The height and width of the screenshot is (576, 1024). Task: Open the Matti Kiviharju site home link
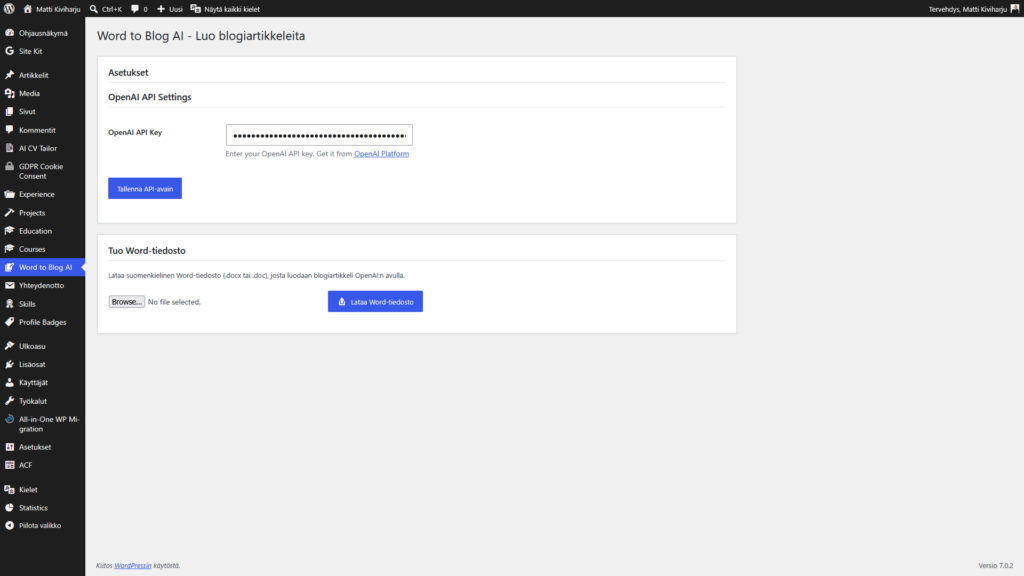click(52, 9)
